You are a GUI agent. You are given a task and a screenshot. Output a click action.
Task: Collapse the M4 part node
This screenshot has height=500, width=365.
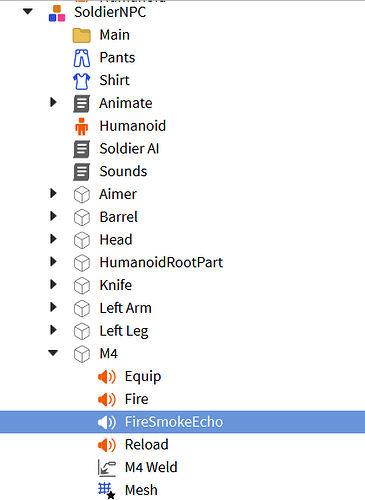click(53, 353)
